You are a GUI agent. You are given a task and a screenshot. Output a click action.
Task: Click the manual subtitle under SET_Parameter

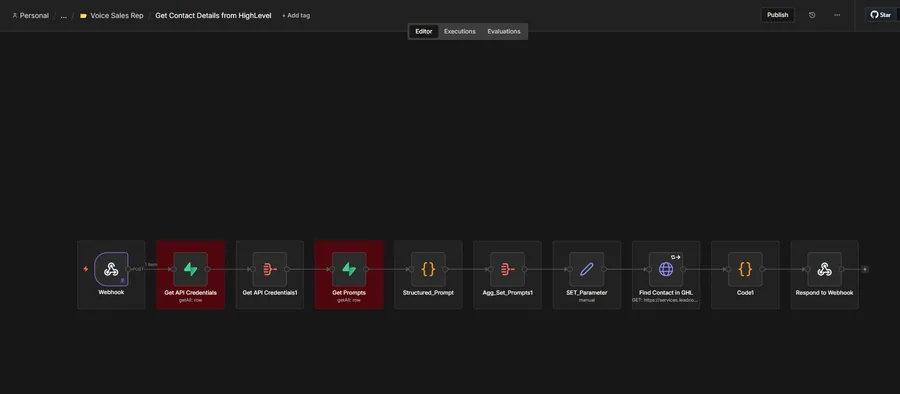click(587, 300)
